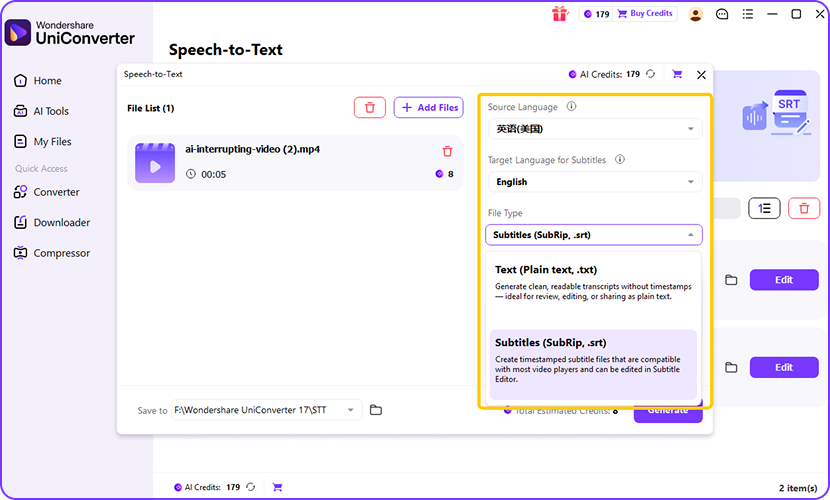Click Edit on the second result row
This screenshot has height=500, width=830.
click(784, 367)
